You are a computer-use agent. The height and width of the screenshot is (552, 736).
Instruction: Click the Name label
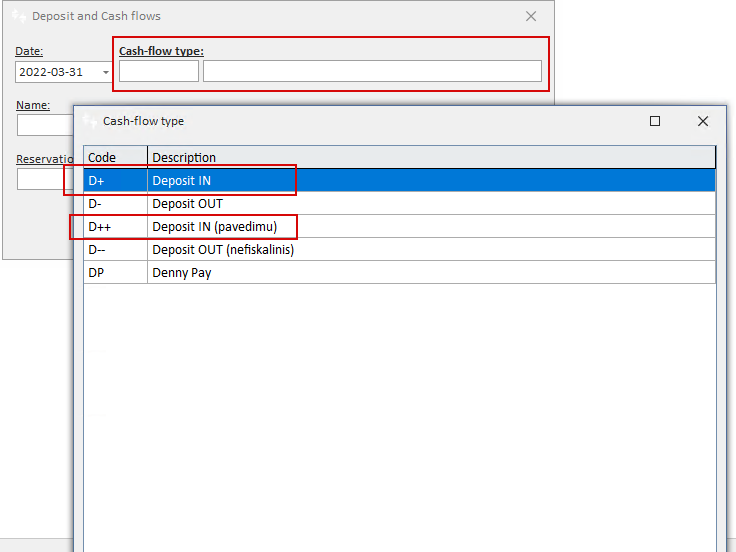click(x=33, y=105)
